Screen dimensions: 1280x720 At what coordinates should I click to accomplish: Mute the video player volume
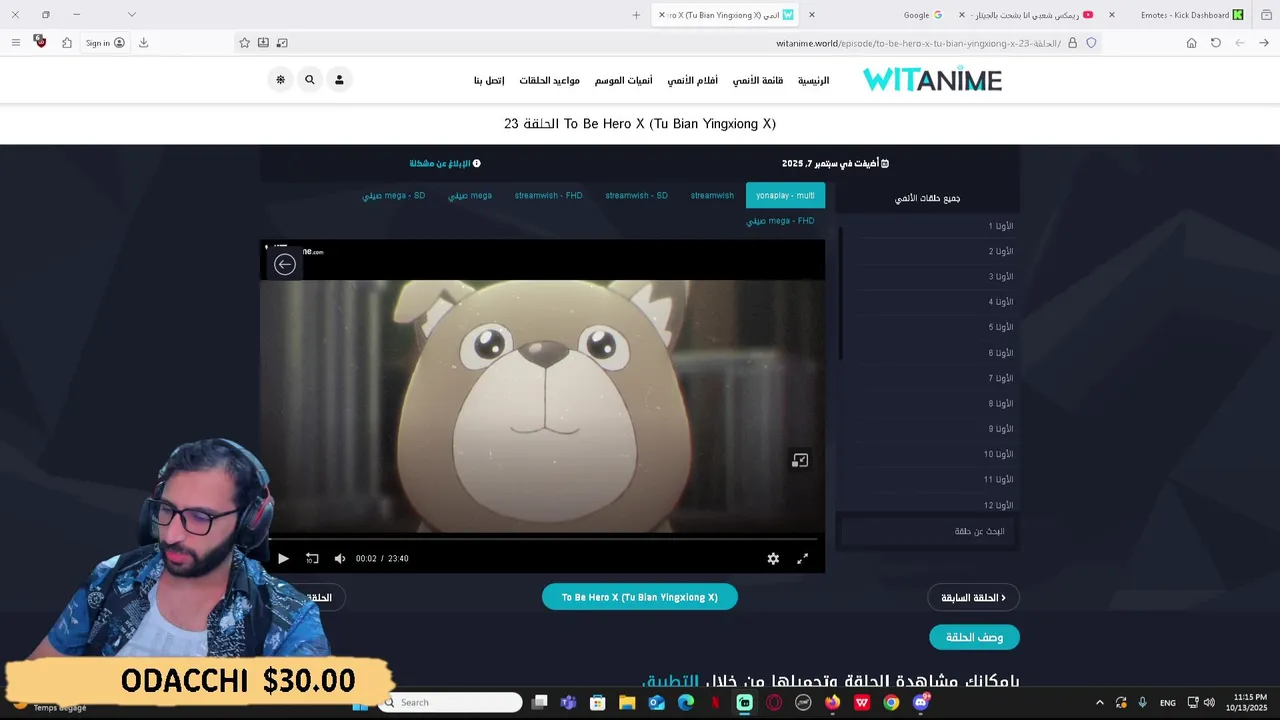[340, 559]
